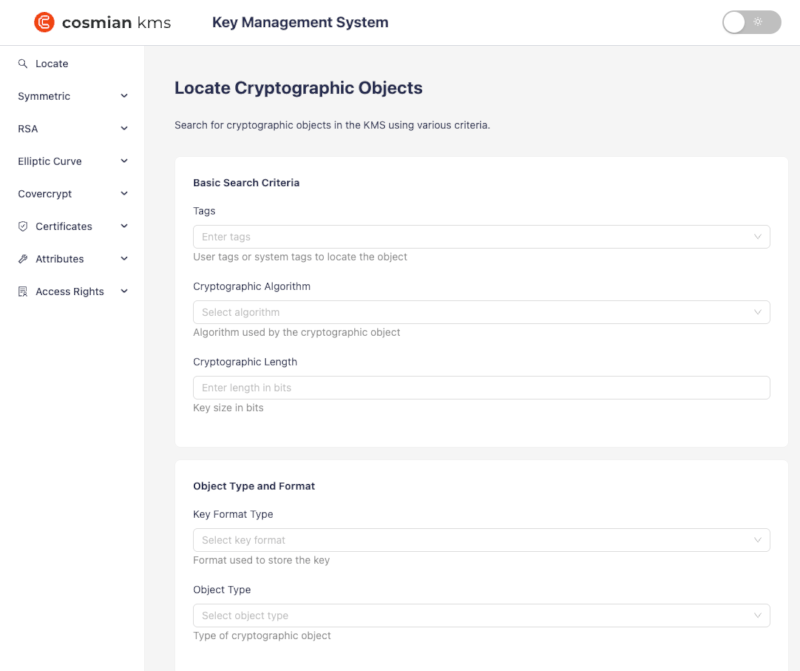
Task: Open the Certificates sidebar menu
Action: [64, 227]
